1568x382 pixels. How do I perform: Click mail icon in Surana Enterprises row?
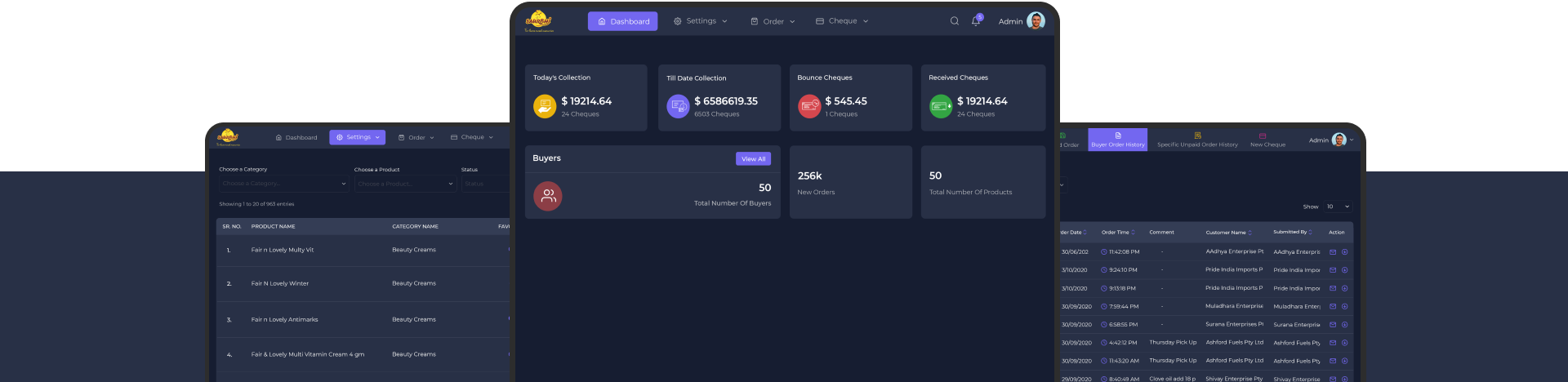(1333, 325)
